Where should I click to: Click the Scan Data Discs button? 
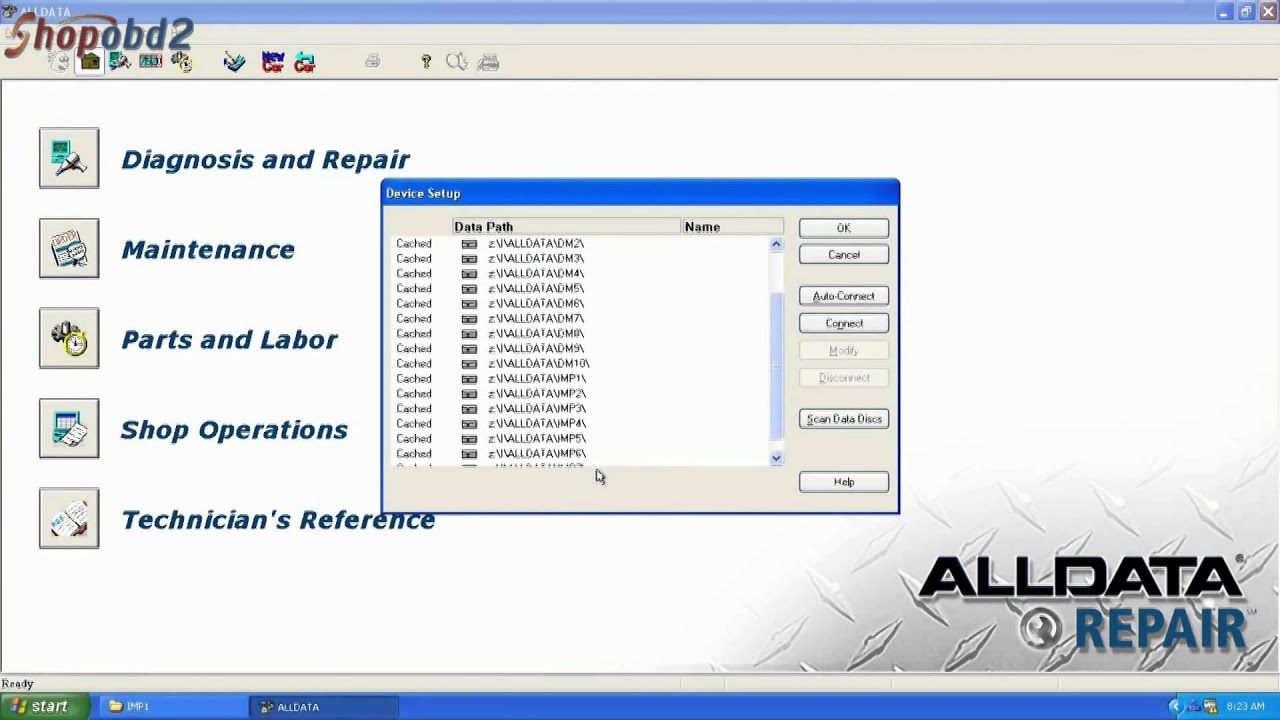click(x=844, y=419)
